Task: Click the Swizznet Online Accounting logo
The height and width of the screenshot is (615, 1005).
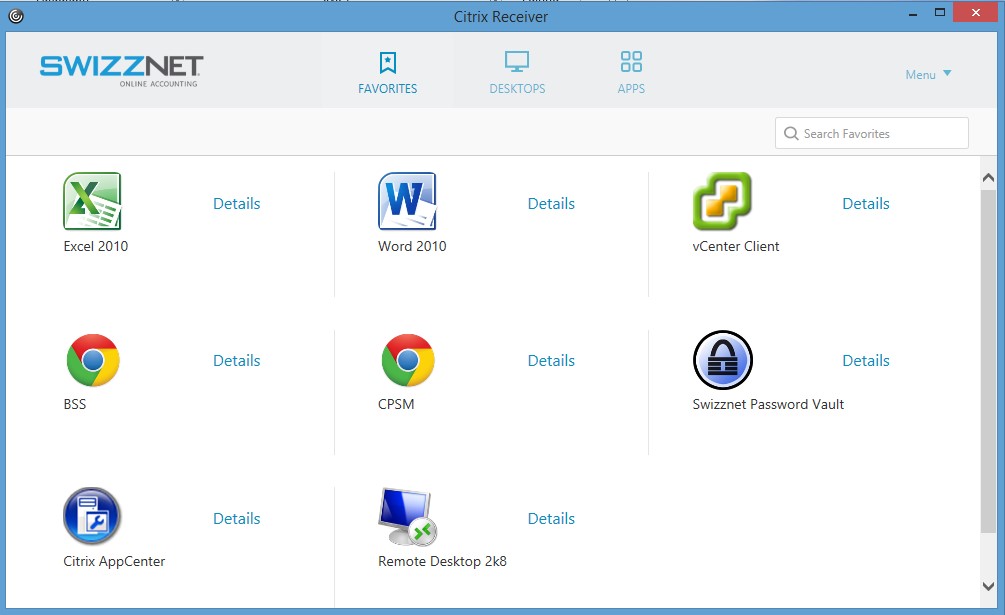Action: 121,70
